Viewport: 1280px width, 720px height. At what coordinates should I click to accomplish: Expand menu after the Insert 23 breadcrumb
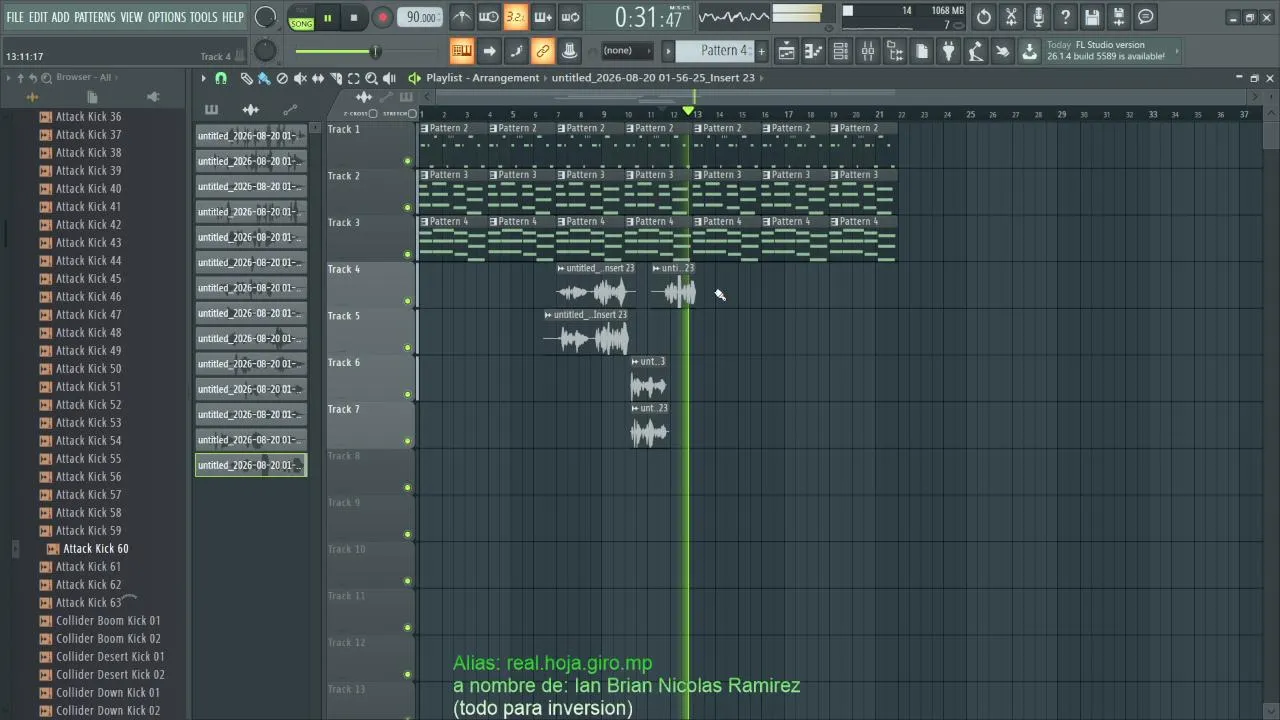coord(762,78)
